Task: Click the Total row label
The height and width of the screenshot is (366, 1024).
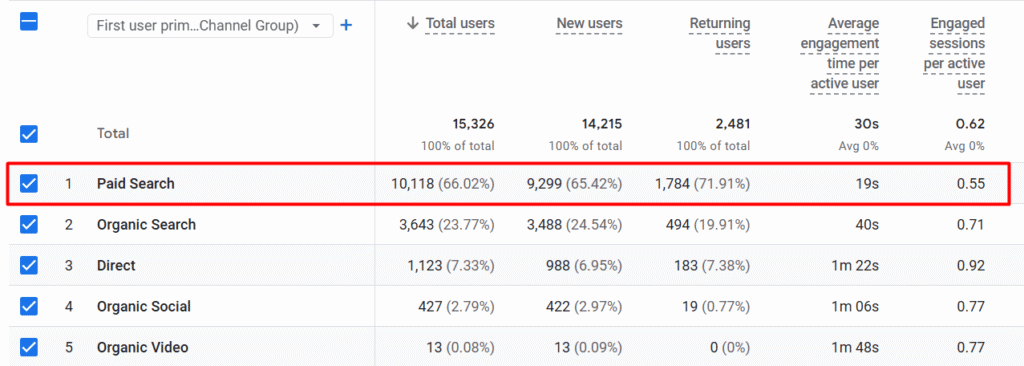Action: click(x=112, y=133)
